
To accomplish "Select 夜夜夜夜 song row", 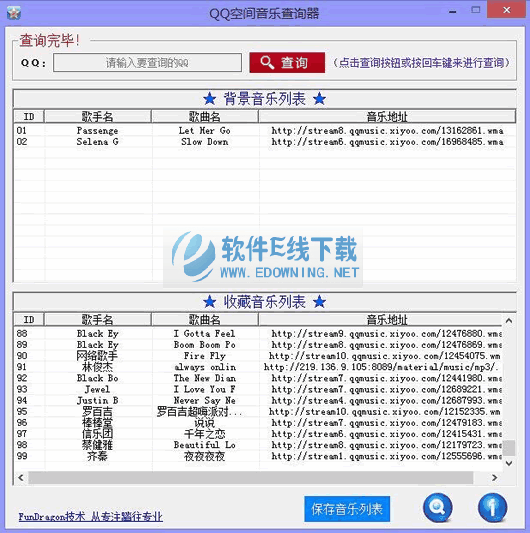I will (x=258, y=456).
